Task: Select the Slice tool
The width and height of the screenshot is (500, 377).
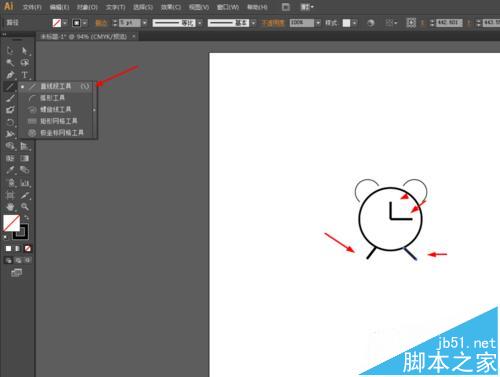Action: [24, 195]
